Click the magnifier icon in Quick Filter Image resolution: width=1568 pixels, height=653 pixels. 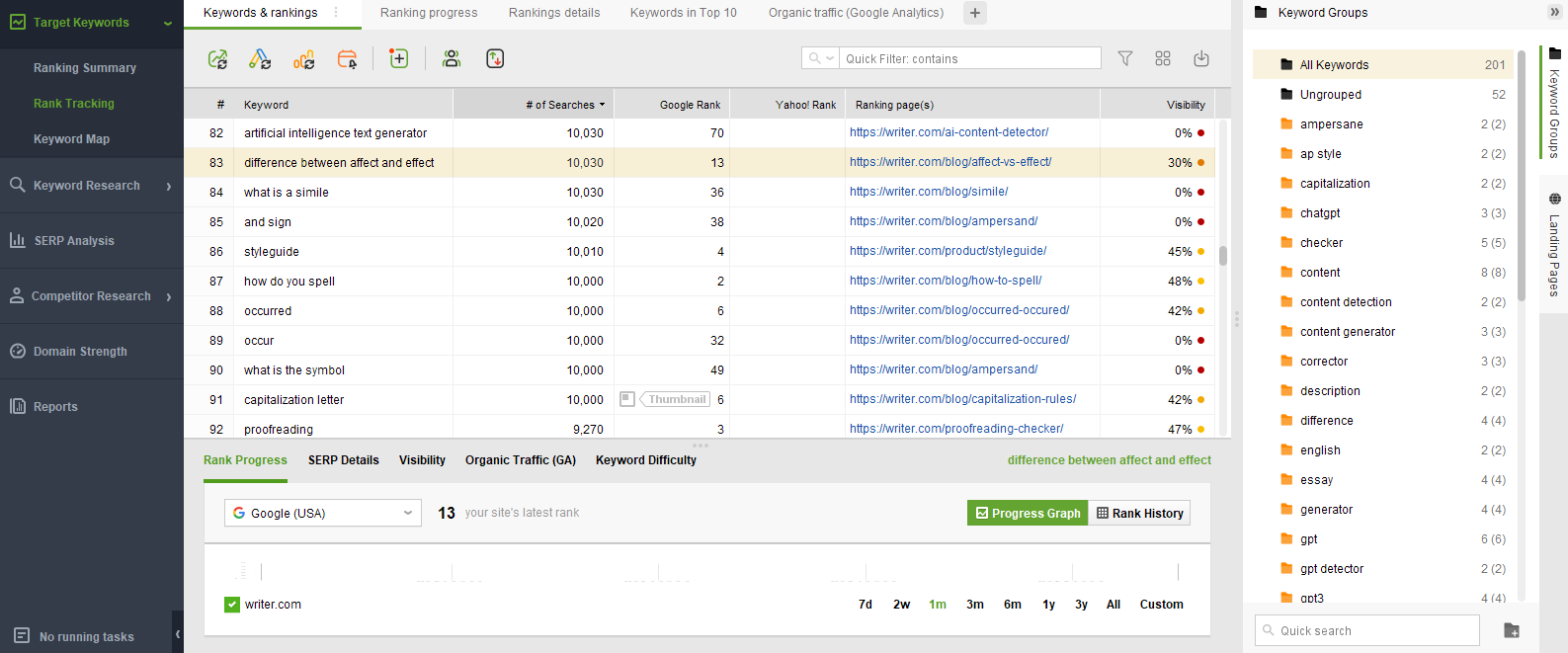(x=815, y=58)
